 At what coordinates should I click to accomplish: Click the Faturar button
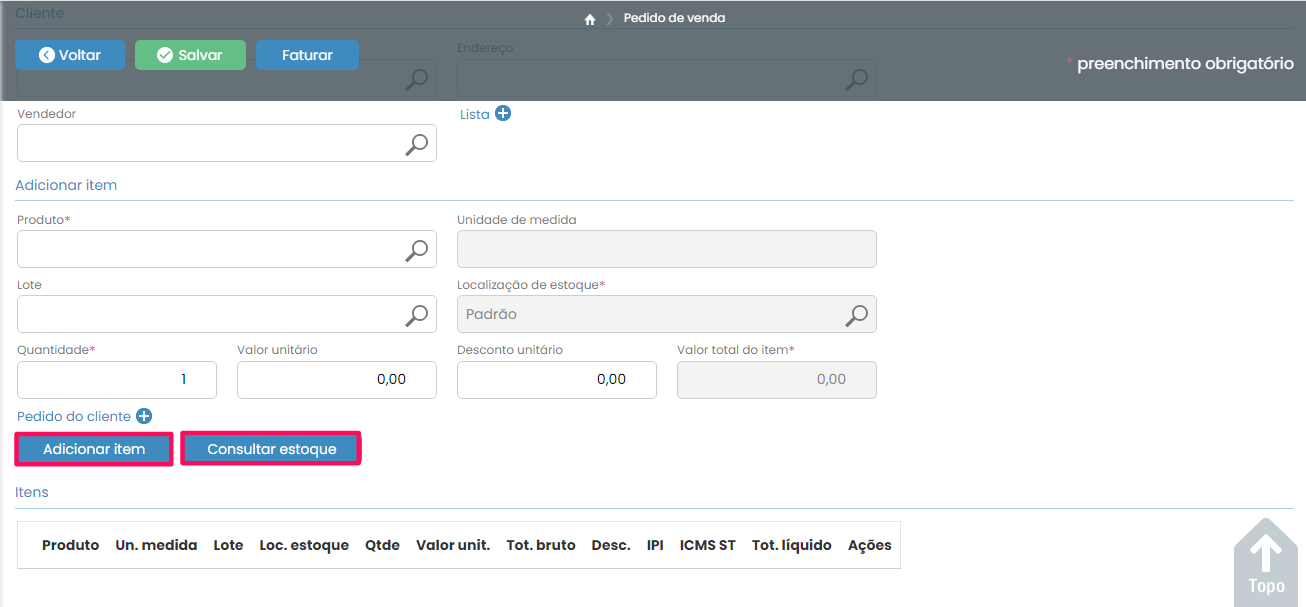coord(307,55)
